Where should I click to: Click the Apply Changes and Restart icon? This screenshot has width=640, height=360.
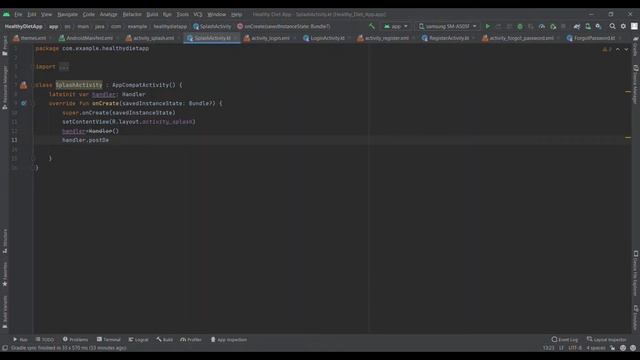(x=498, y=26)
